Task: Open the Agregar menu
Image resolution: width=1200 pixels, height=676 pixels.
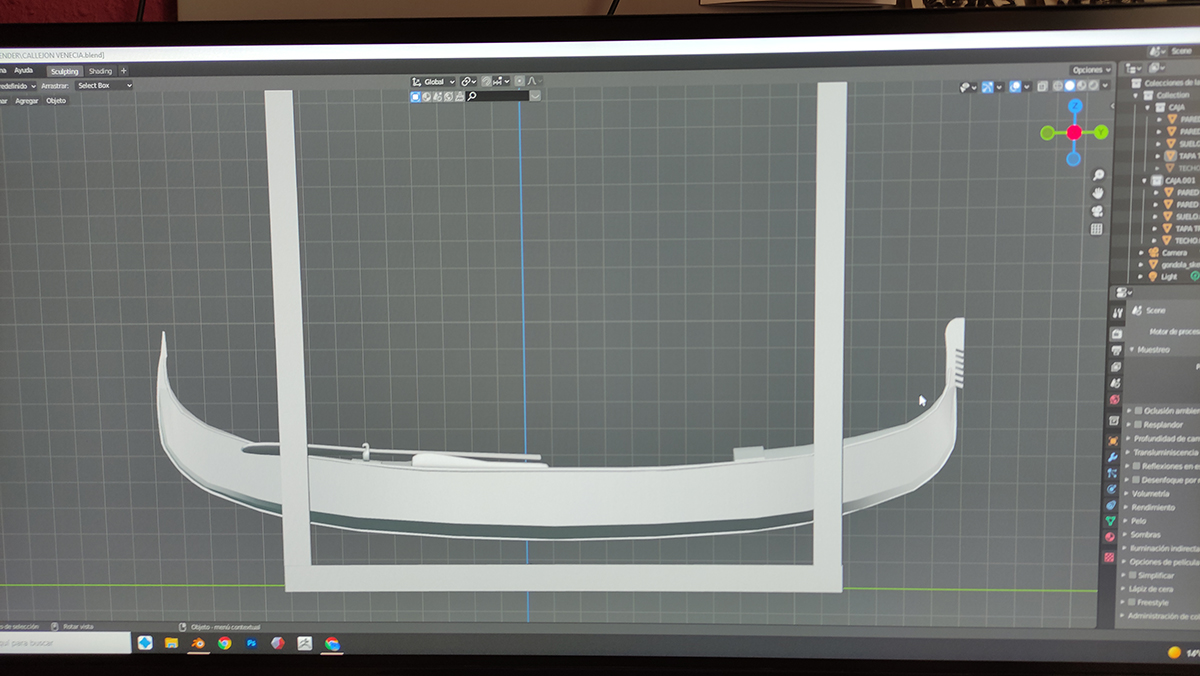Action: [27, 101]
